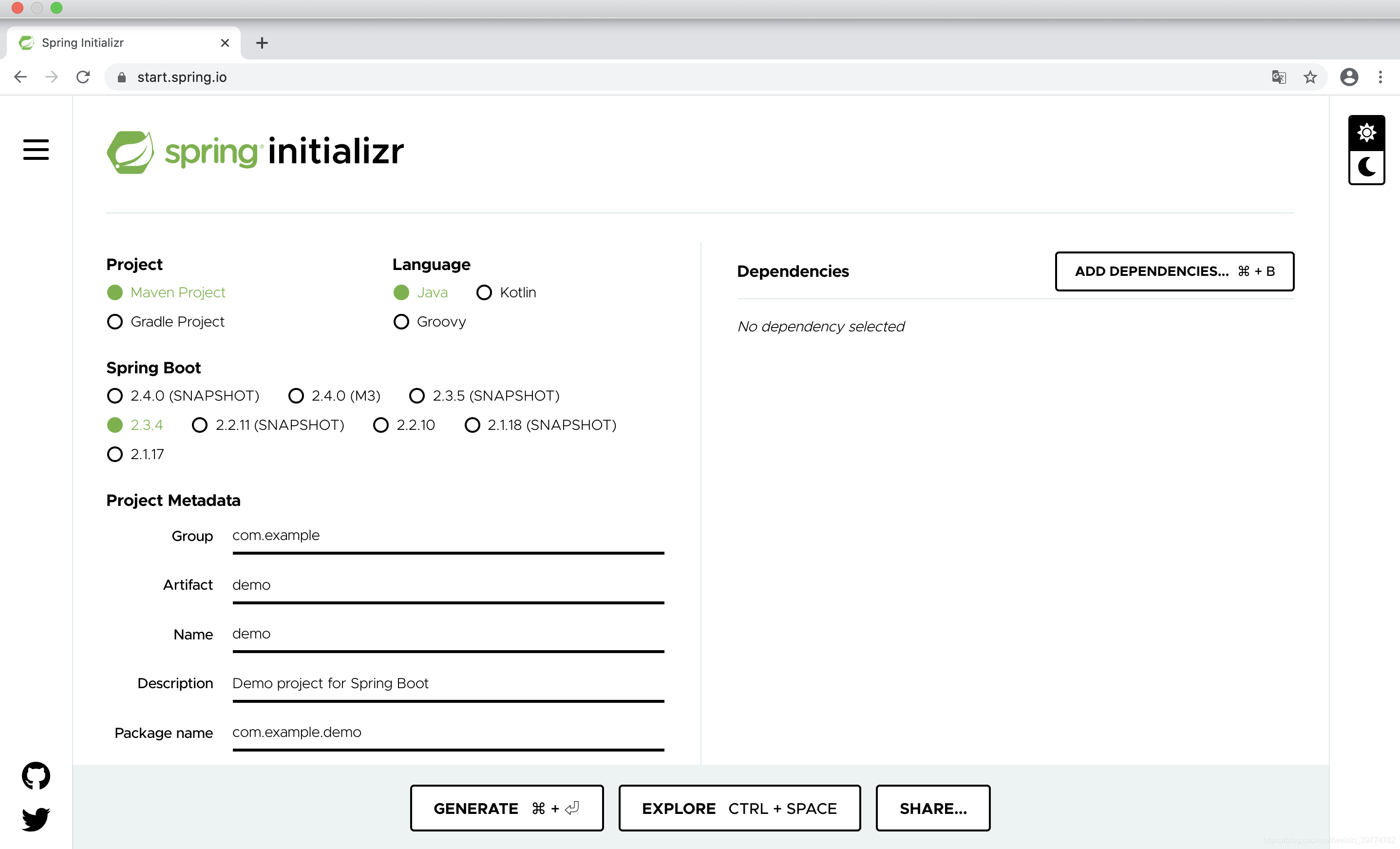The image size is (1400, 849).
Task: Go forward in browser history
Action: [x=52, y=77]
